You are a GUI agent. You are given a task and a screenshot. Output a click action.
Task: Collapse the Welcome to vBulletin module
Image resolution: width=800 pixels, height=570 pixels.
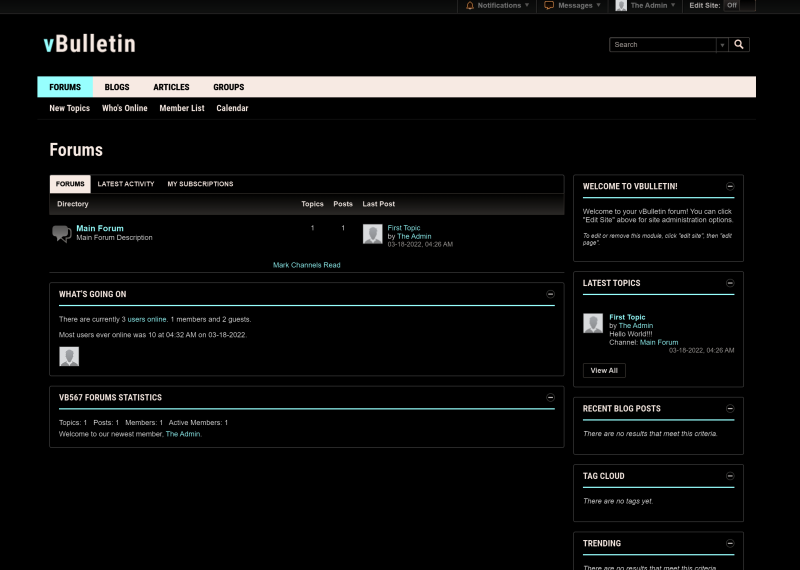pos(730,186)
